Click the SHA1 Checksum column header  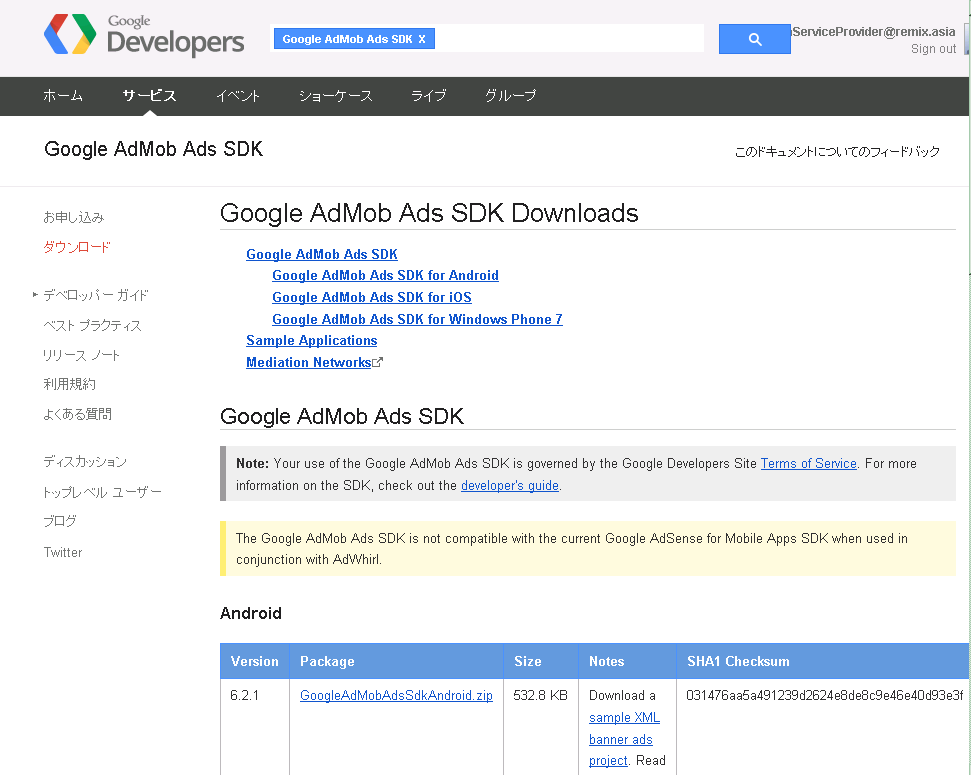pyautogui.click(x=823, y=661)
